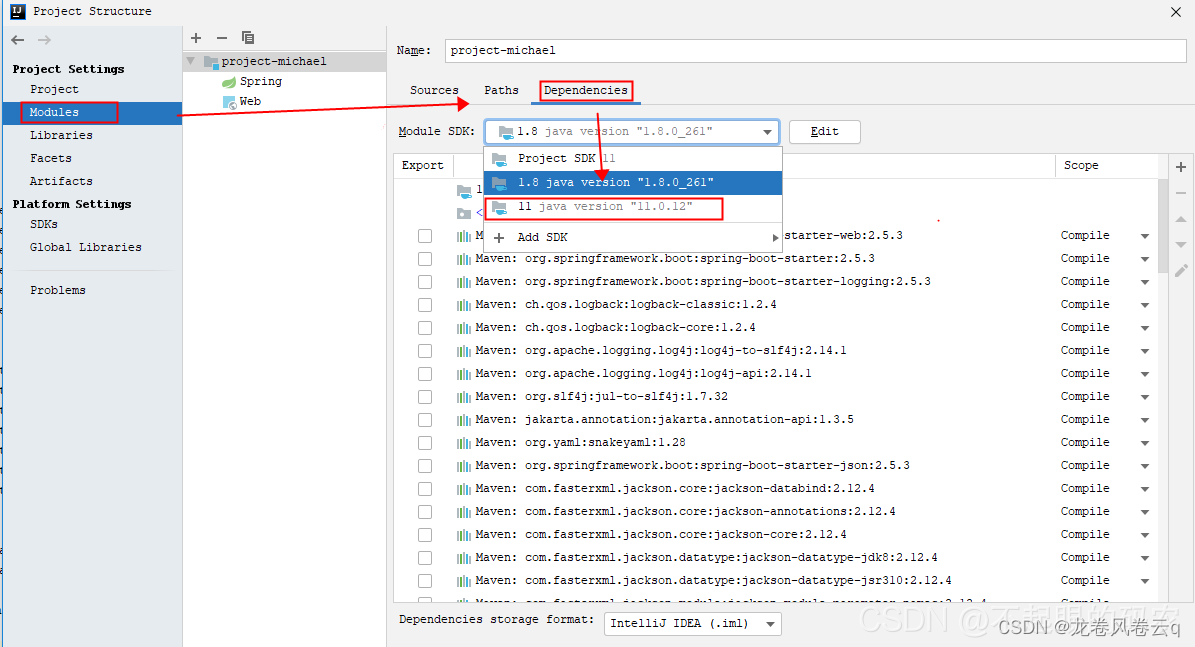This screenshot has width=1195, height=647.
Task: Click library icon of logback-classic:1.2.4
Action: tap(463, 305)
